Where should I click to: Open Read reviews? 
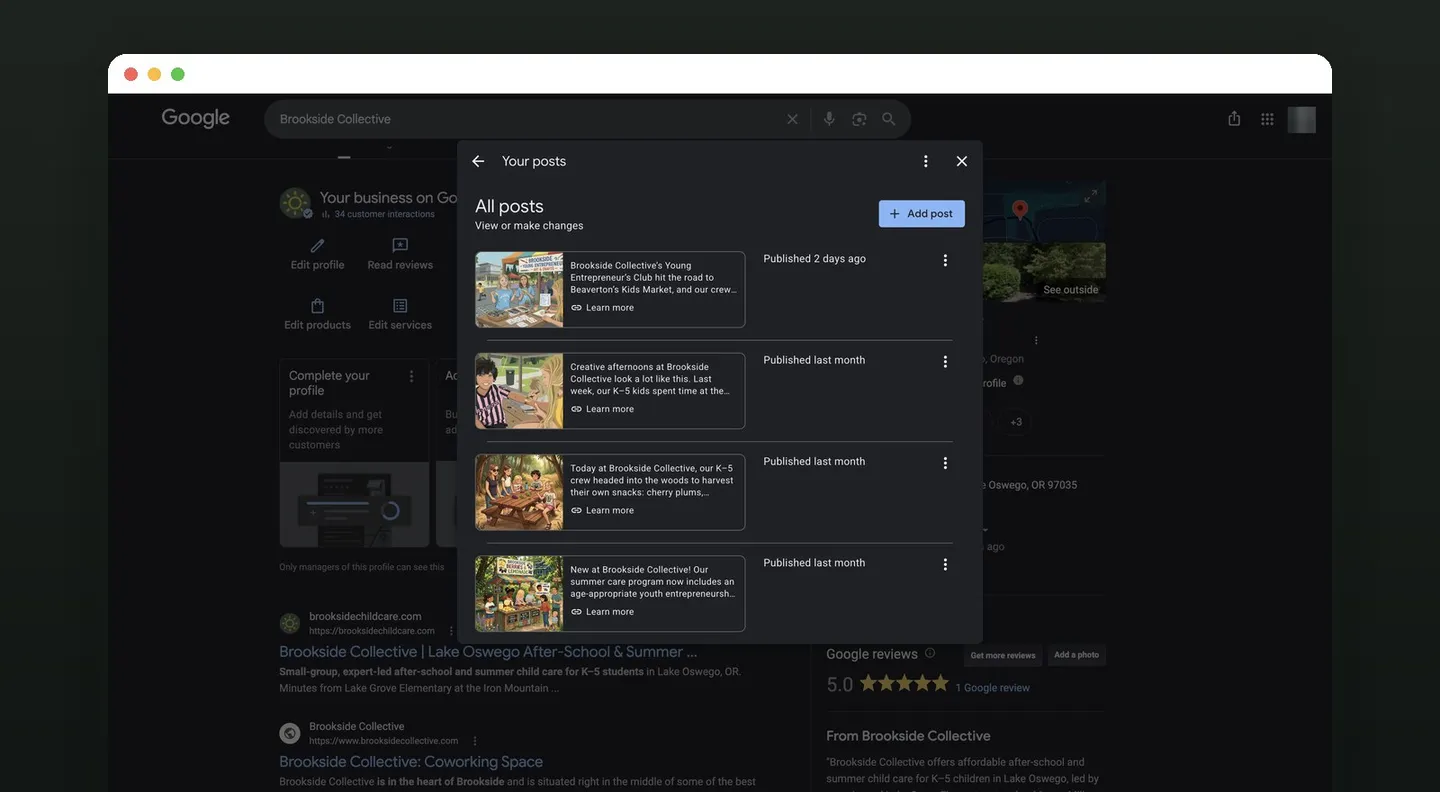click(400, 254)
